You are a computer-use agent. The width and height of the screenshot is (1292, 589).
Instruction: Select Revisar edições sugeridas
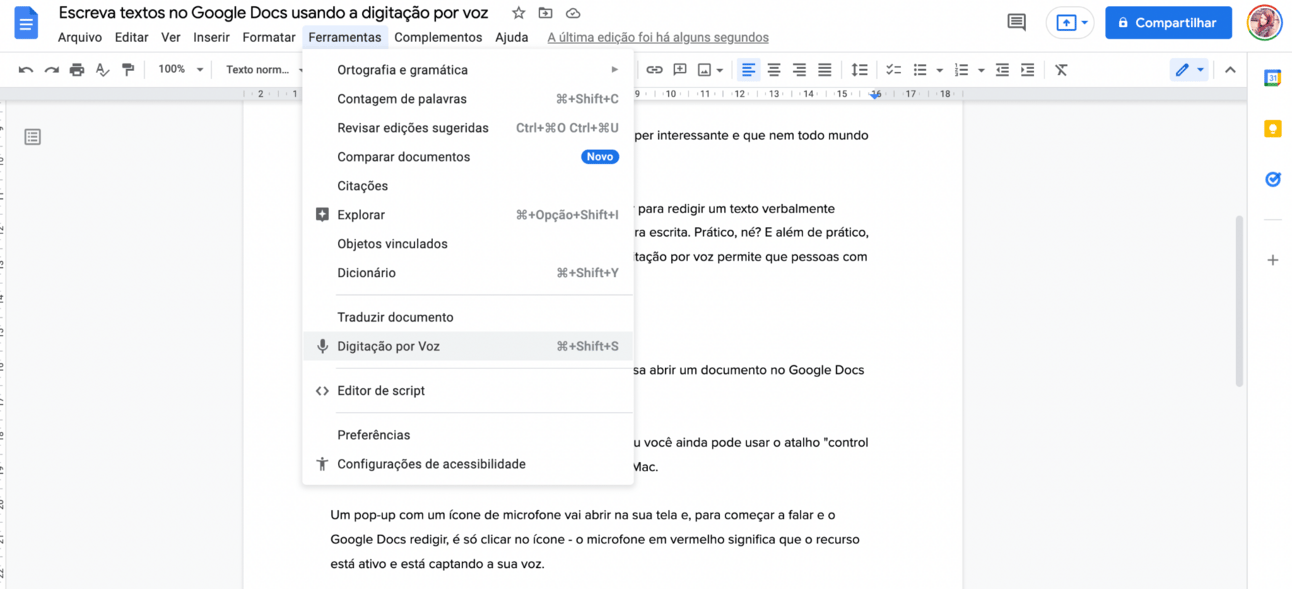[x=468, y=128]
